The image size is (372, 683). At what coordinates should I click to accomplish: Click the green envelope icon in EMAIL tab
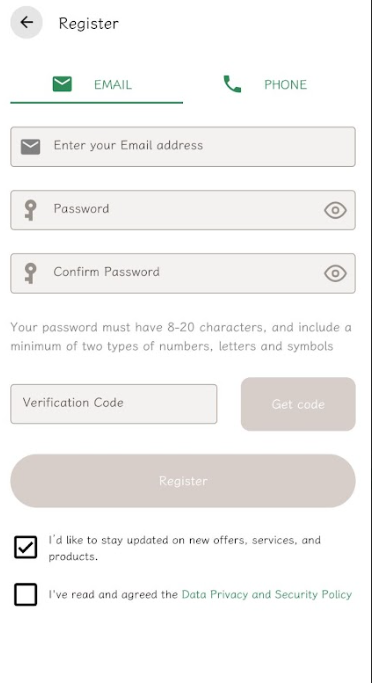[62, 84]
